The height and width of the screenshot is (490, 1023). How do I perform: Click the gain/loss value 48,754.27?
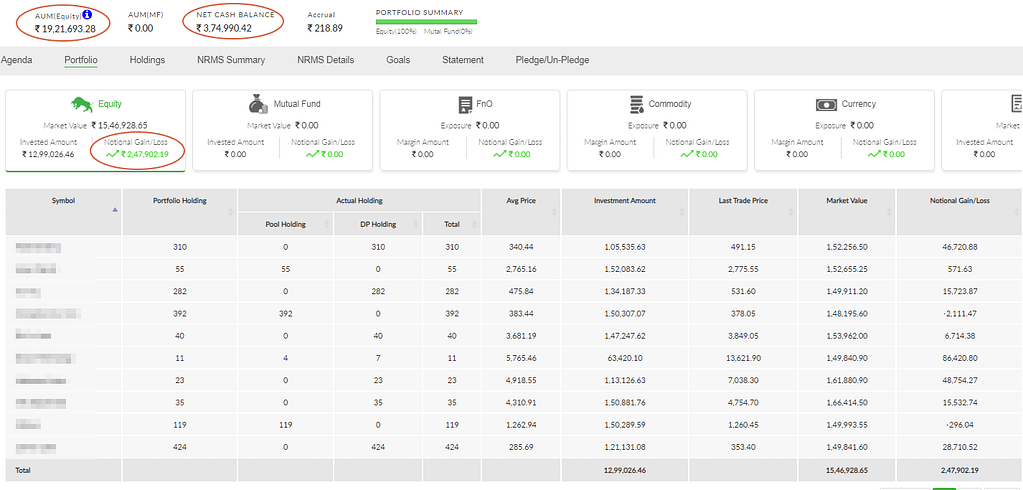(x=960, y=380)
